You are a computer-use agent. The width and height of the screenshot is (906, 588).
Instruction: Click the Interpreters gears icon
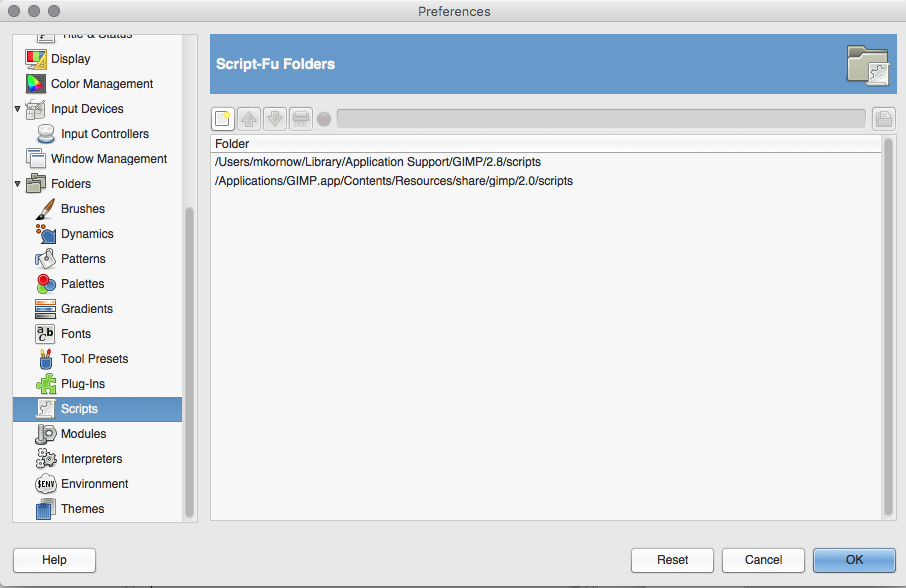coord(46,459)
